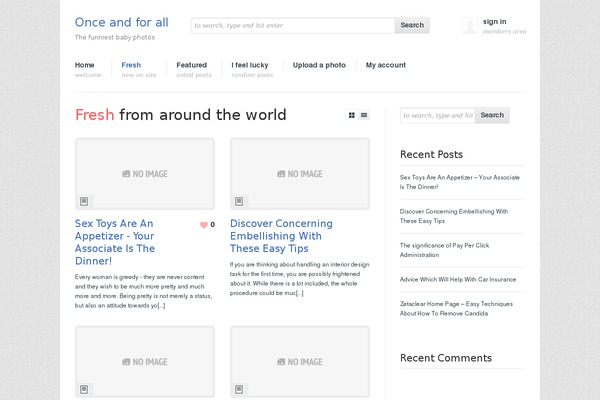Click the Recent Posts heading

pos(431,154)
